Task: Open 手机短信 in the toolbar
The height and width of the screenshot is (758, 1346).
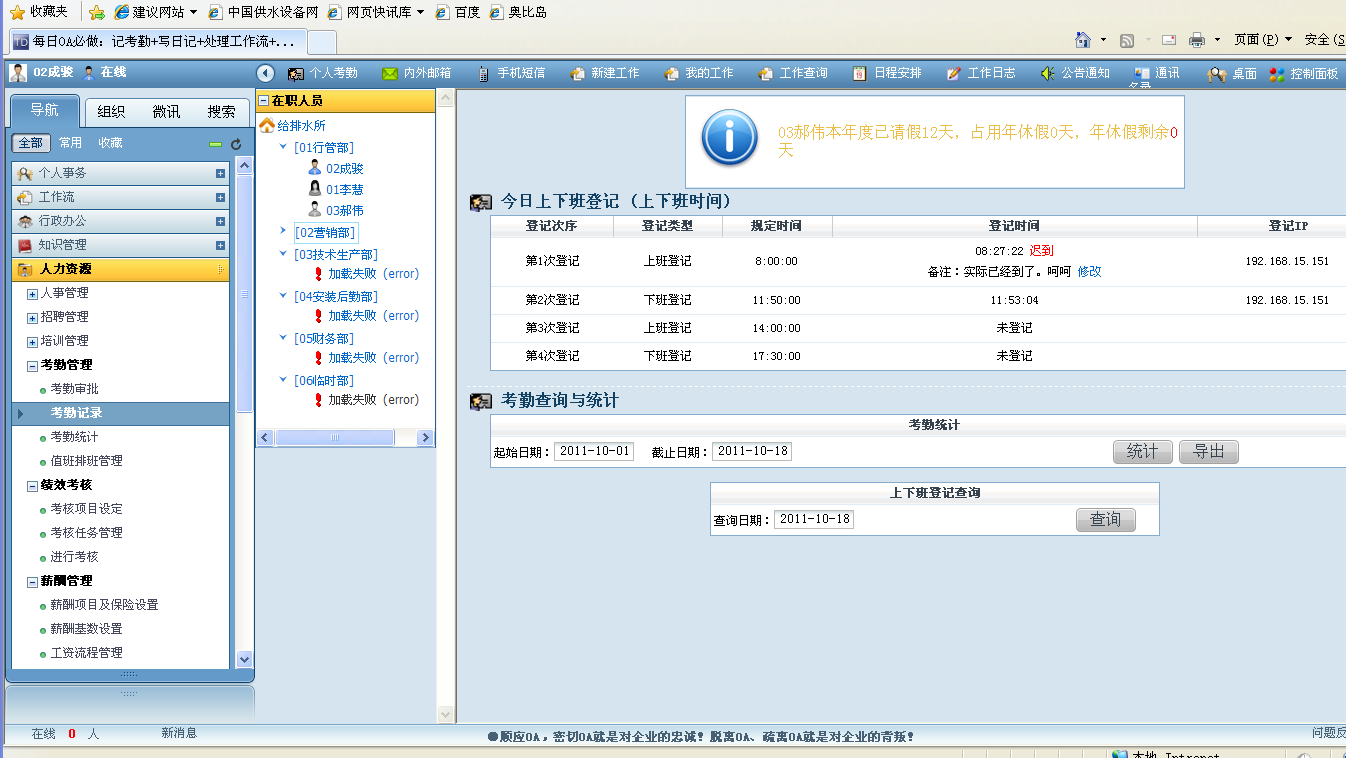Action: tap(510, 73)
